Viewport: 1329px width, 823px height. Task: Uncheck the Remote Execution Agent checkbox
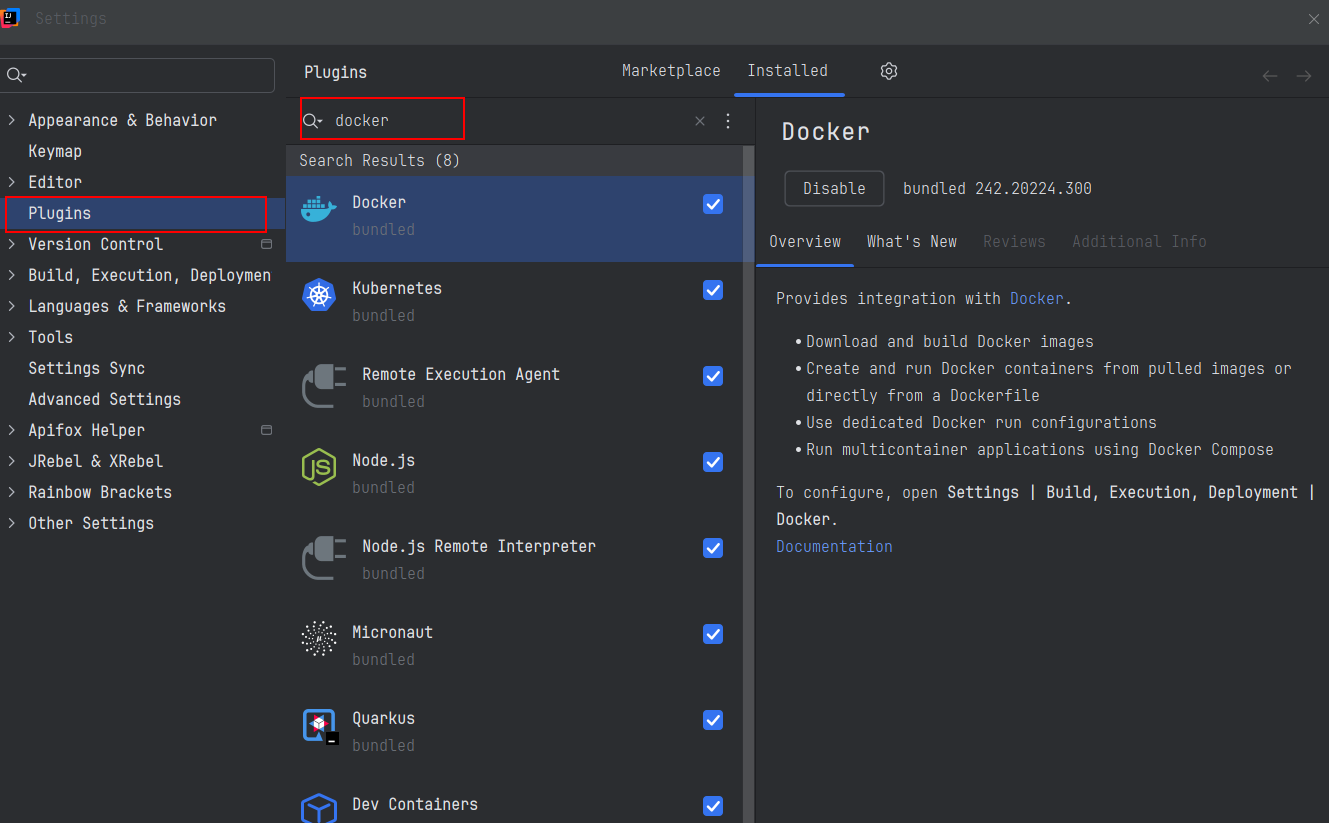coord(713,376)
